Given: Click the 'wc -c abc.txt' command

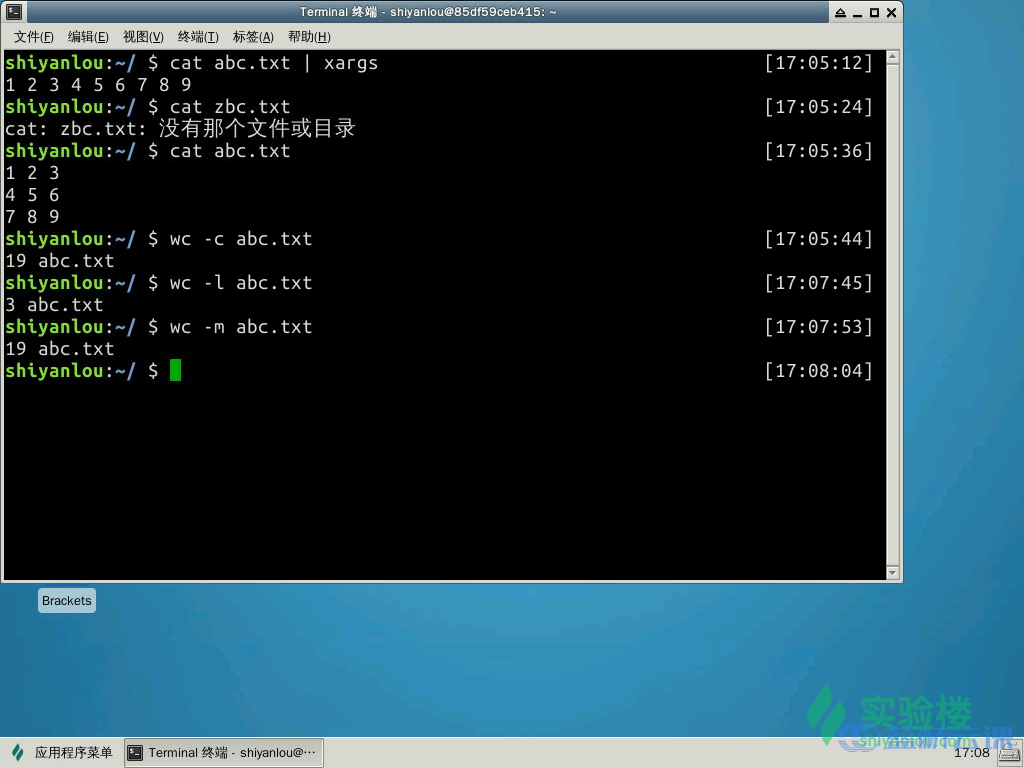Looking at the screenshot, I should 241,239.
